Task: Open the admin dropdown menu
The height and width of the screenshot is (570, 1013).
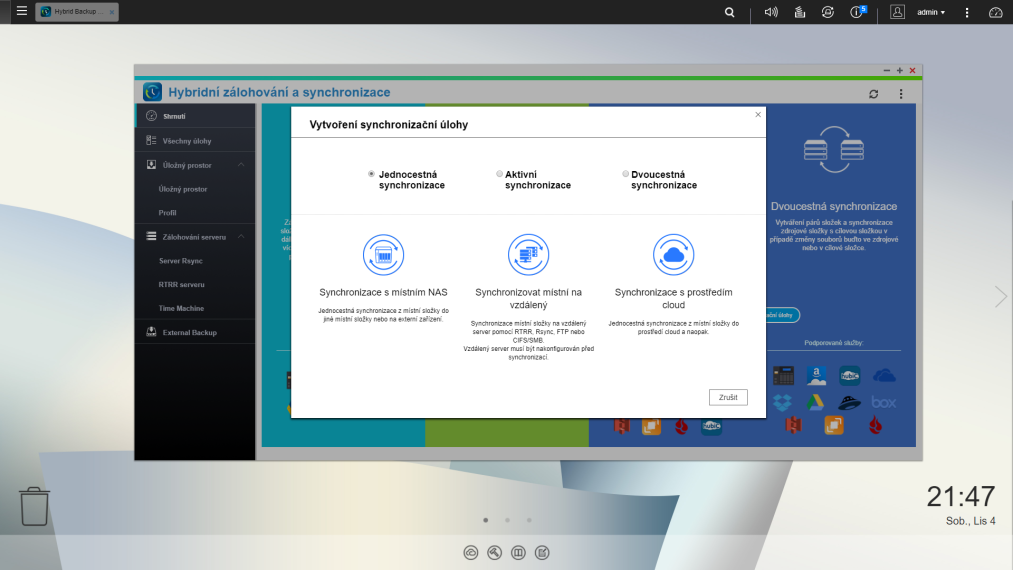Action: coord(931,12)
